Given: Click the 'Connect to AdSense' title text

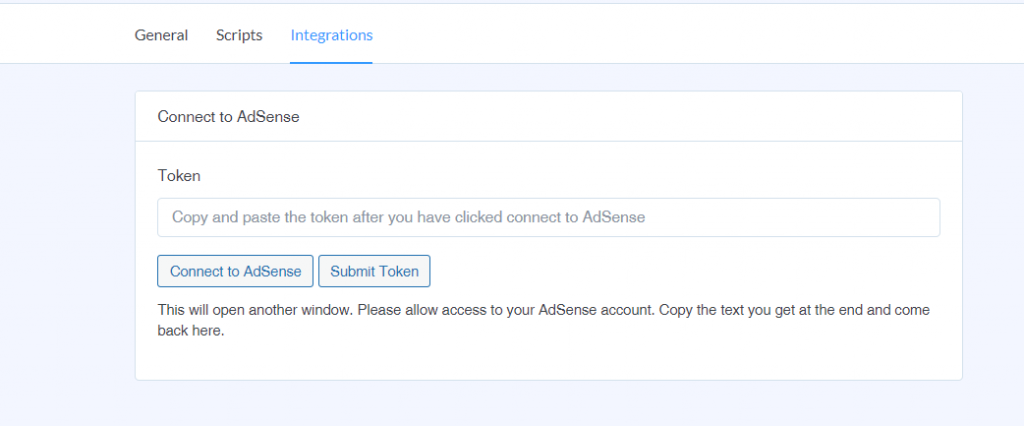Looking at the screenshot, I should click(x=229, y=117).
